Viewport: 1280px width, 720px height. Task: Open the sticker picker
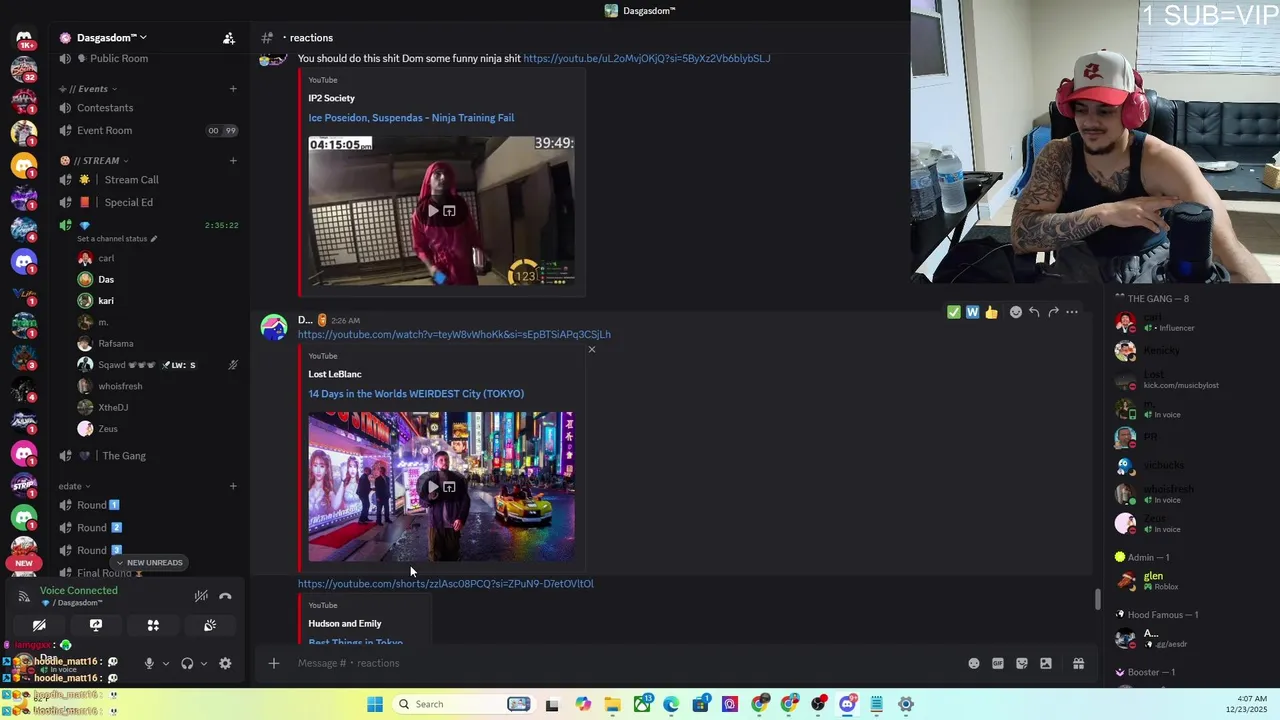tap(1022, 663)
